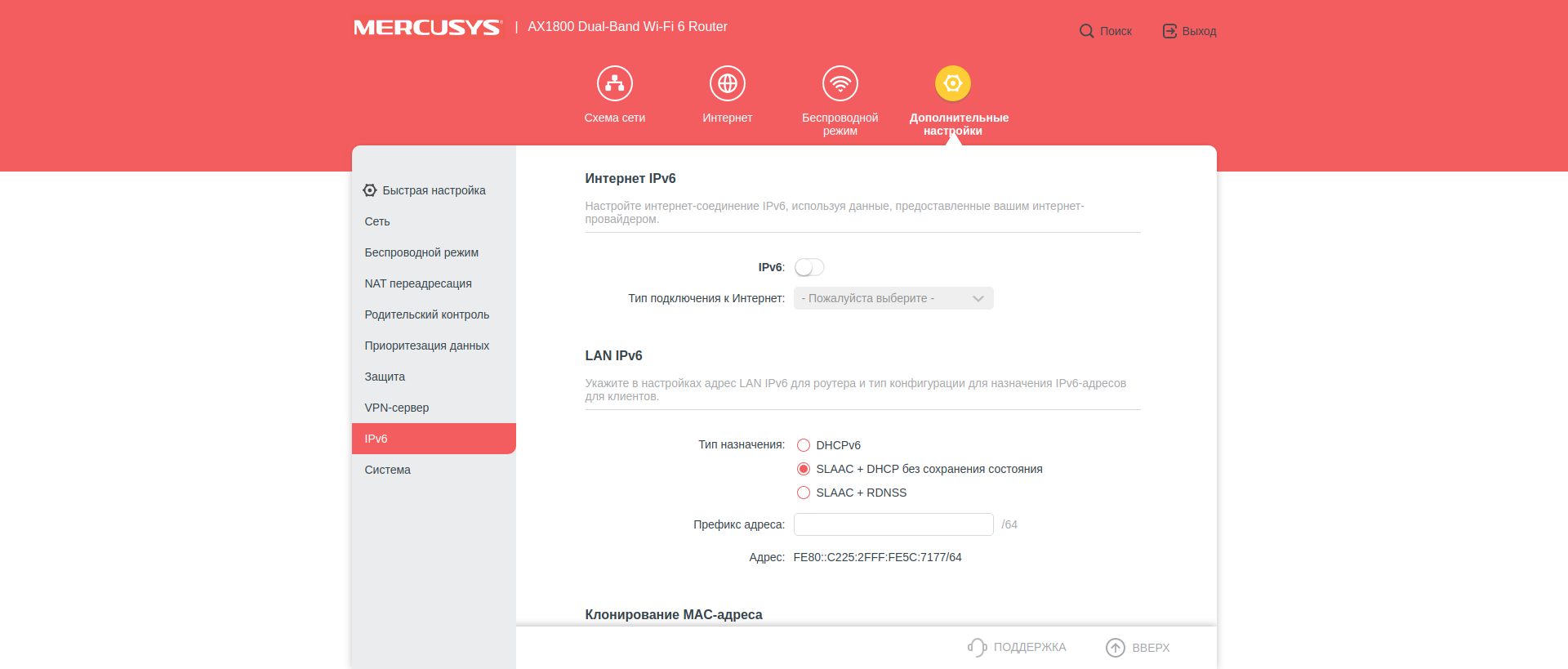The image size is (1568, 669).
Task: Open the Network Map (Схема сети) icon
Action: (614, 83)
